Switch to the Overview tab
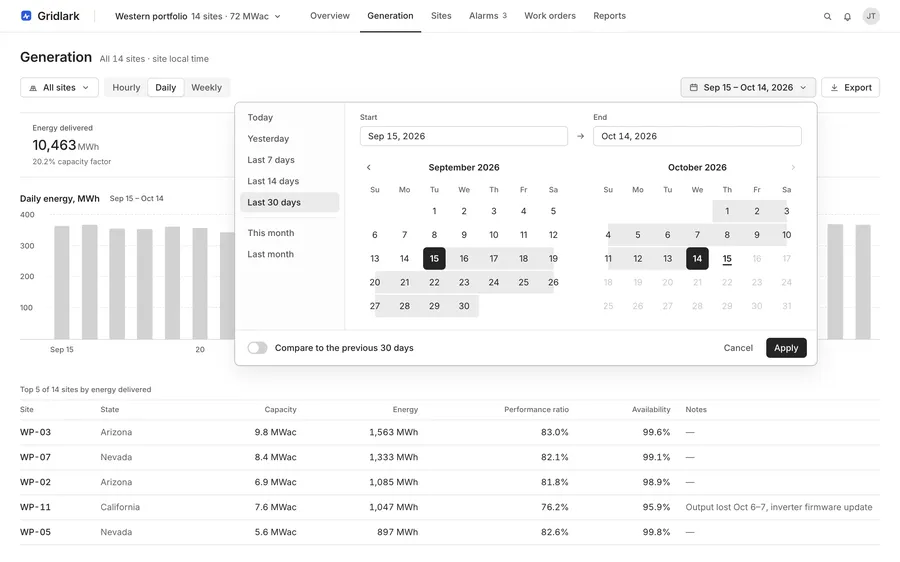Viewport: 900px width, 562px height. coord(329,16)
